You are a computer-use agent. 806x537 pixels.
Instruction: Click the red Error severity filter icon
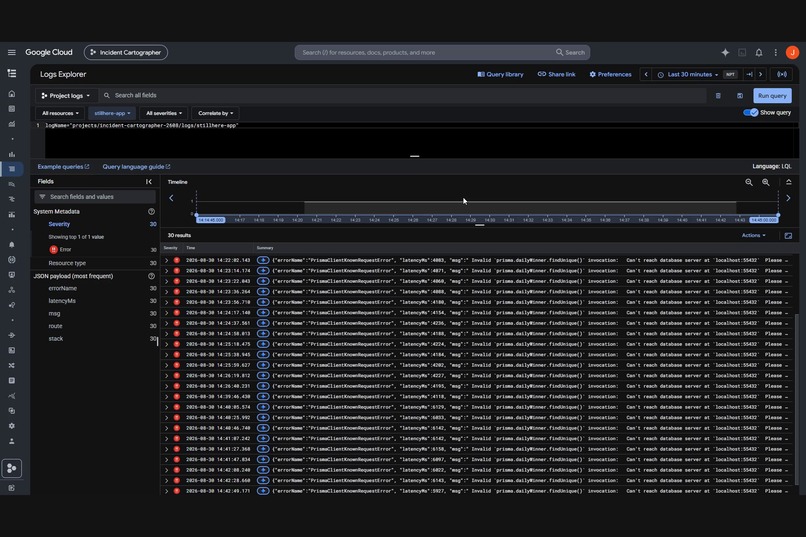[53, 250]
